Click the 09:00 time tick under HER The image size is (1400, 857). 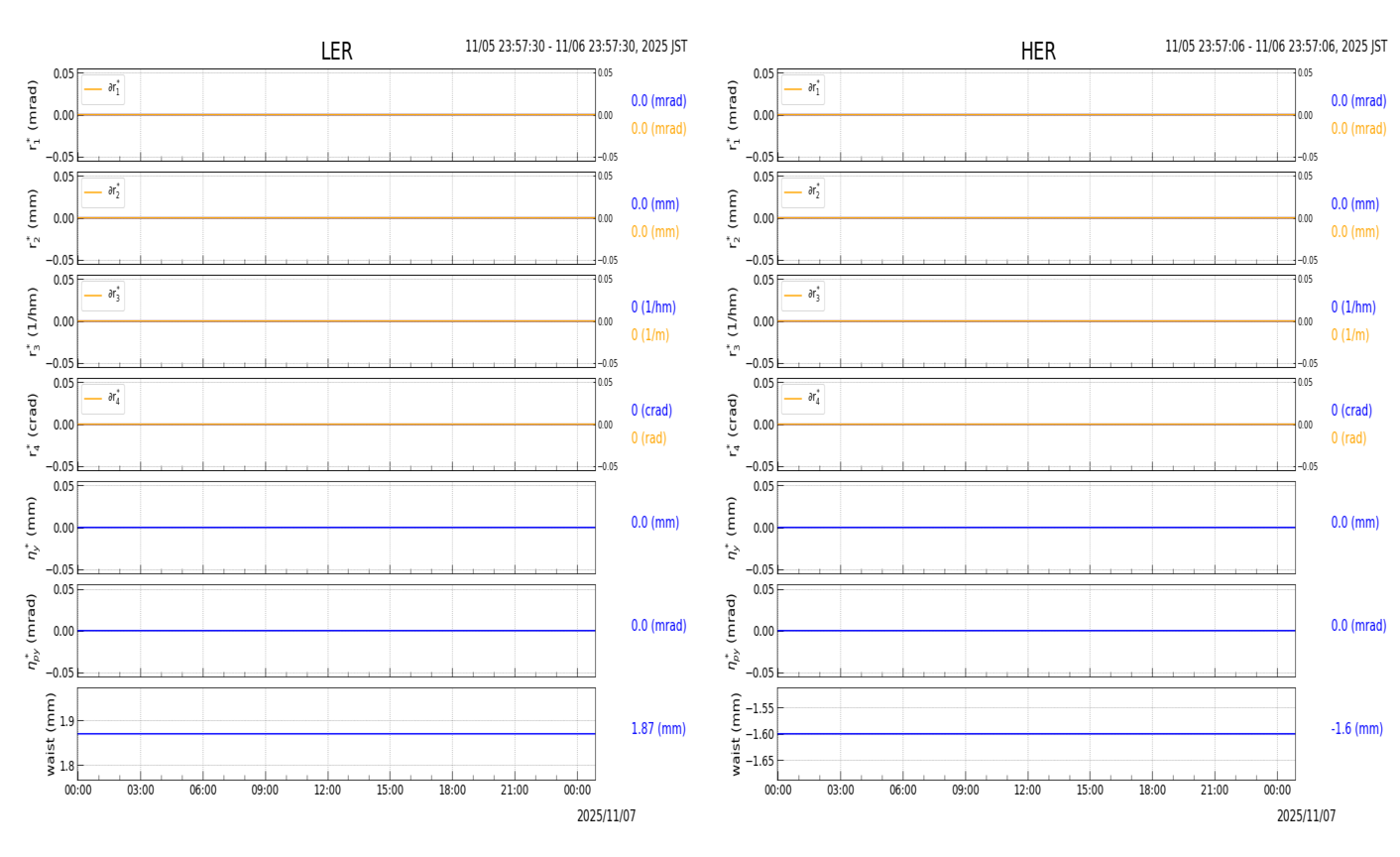tap(966, 791)
